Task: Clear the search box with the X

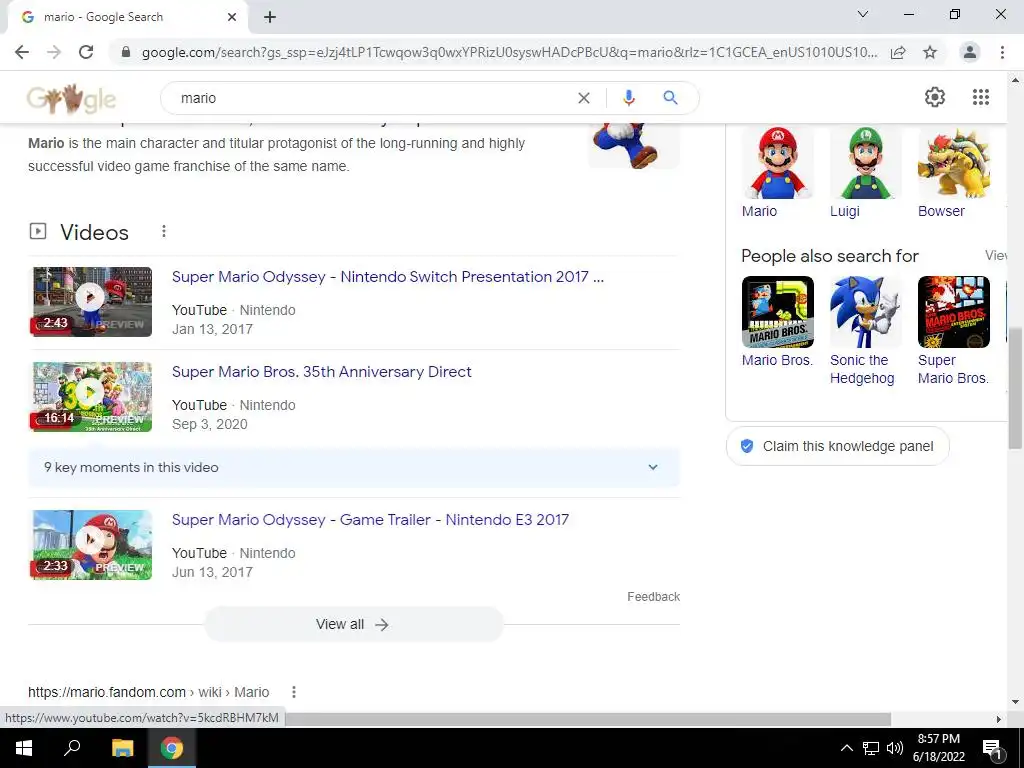Action: [x=584, y=98]
